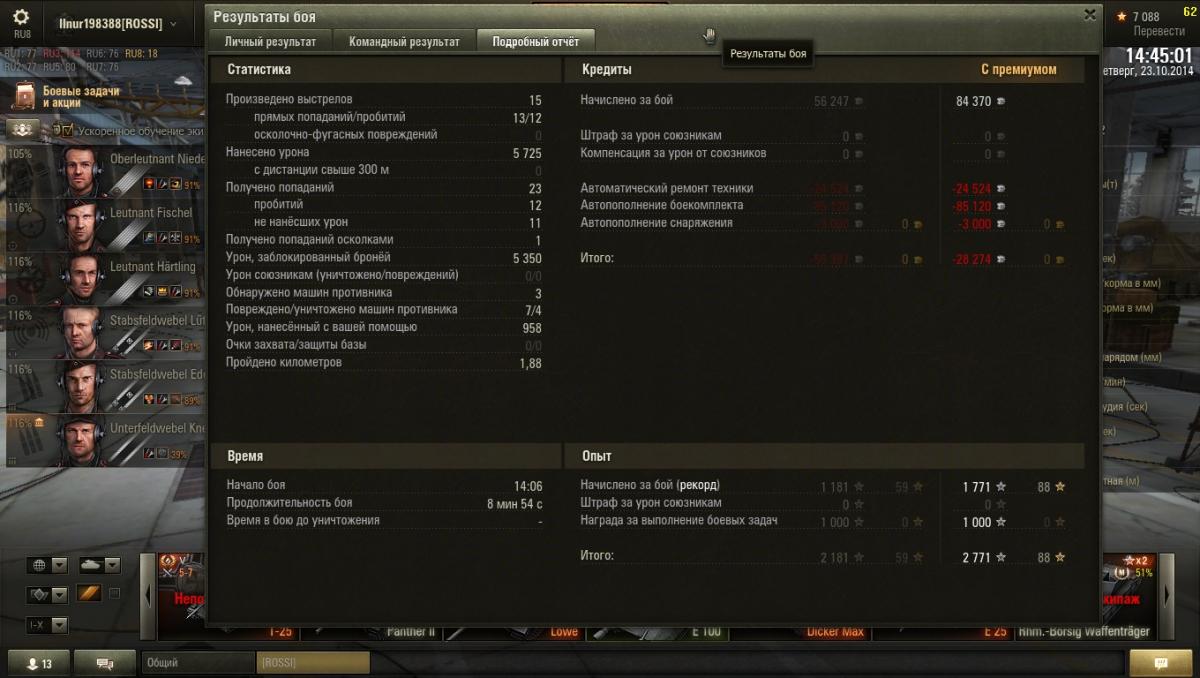Screen dimensions: 1200x678
Task: Select commander Oberleutnant crew portrait
Action: 79,172
